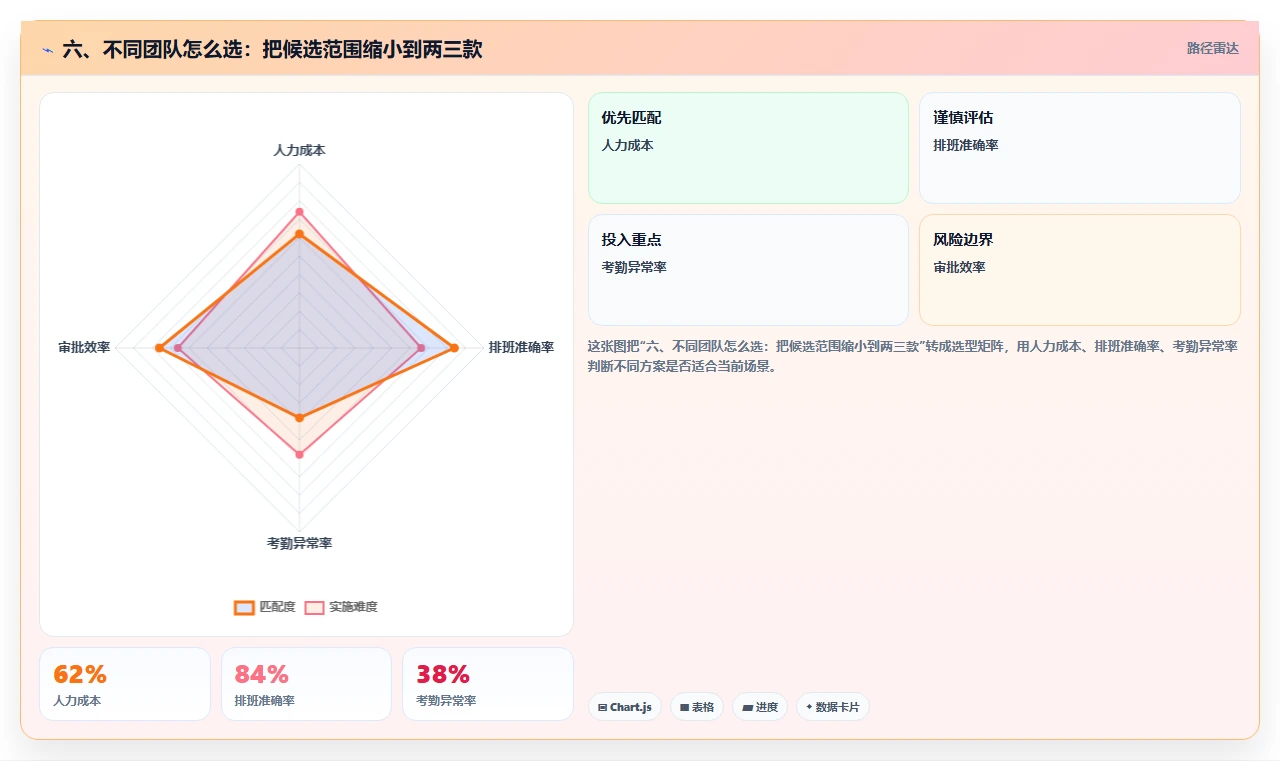This screenshot has height=761, width=1280.
Task: Click the 排班准确率 radar axis label
Action: (521, 348)
